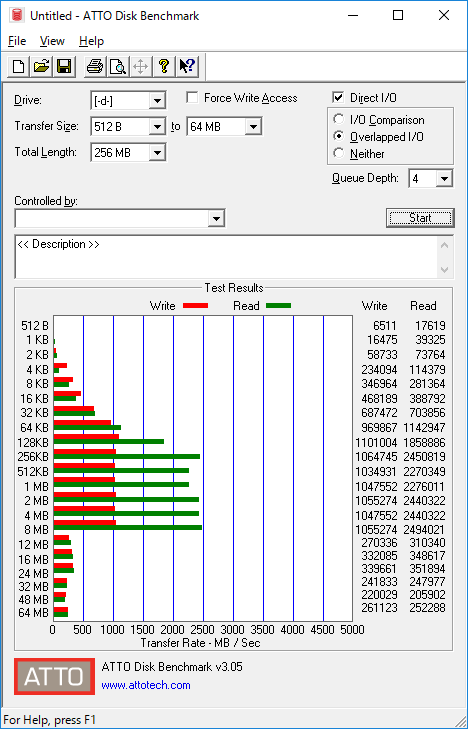
Task: Click the 512 B row label
Action: pyautogui.click(x=34, y=325)
